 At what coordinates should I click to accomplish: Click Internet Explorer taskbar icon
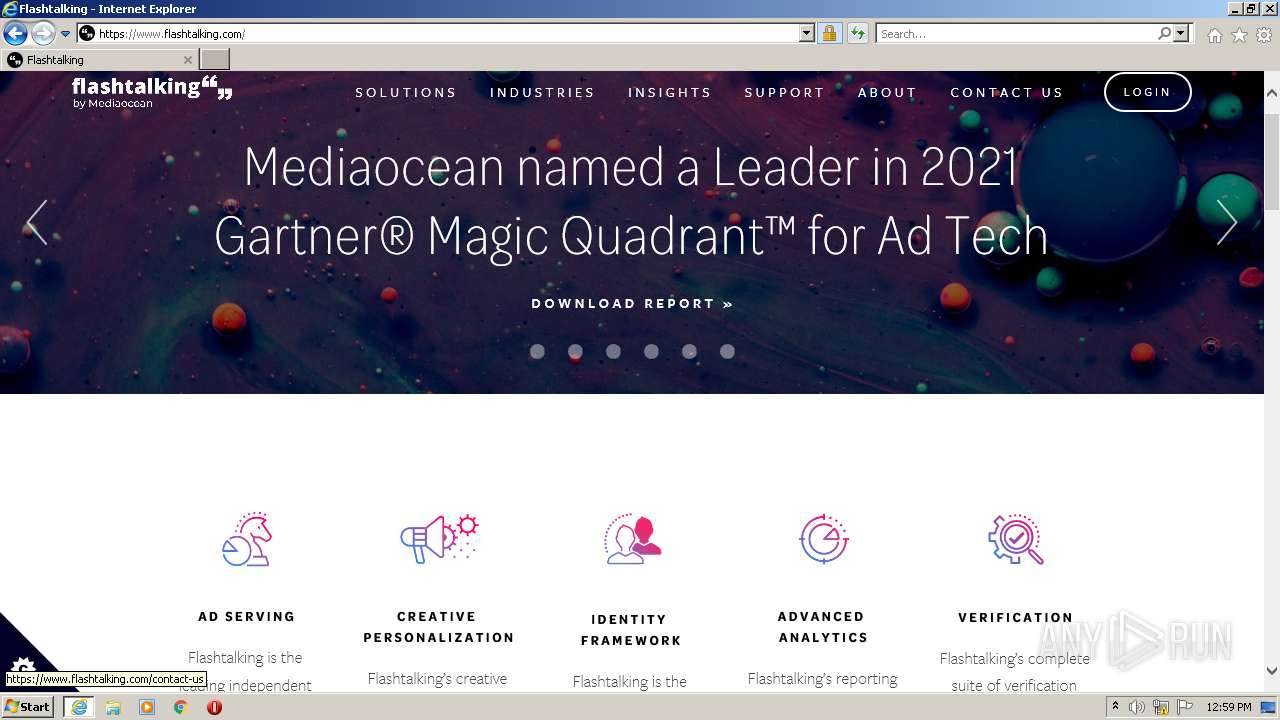tap(79, 707)
